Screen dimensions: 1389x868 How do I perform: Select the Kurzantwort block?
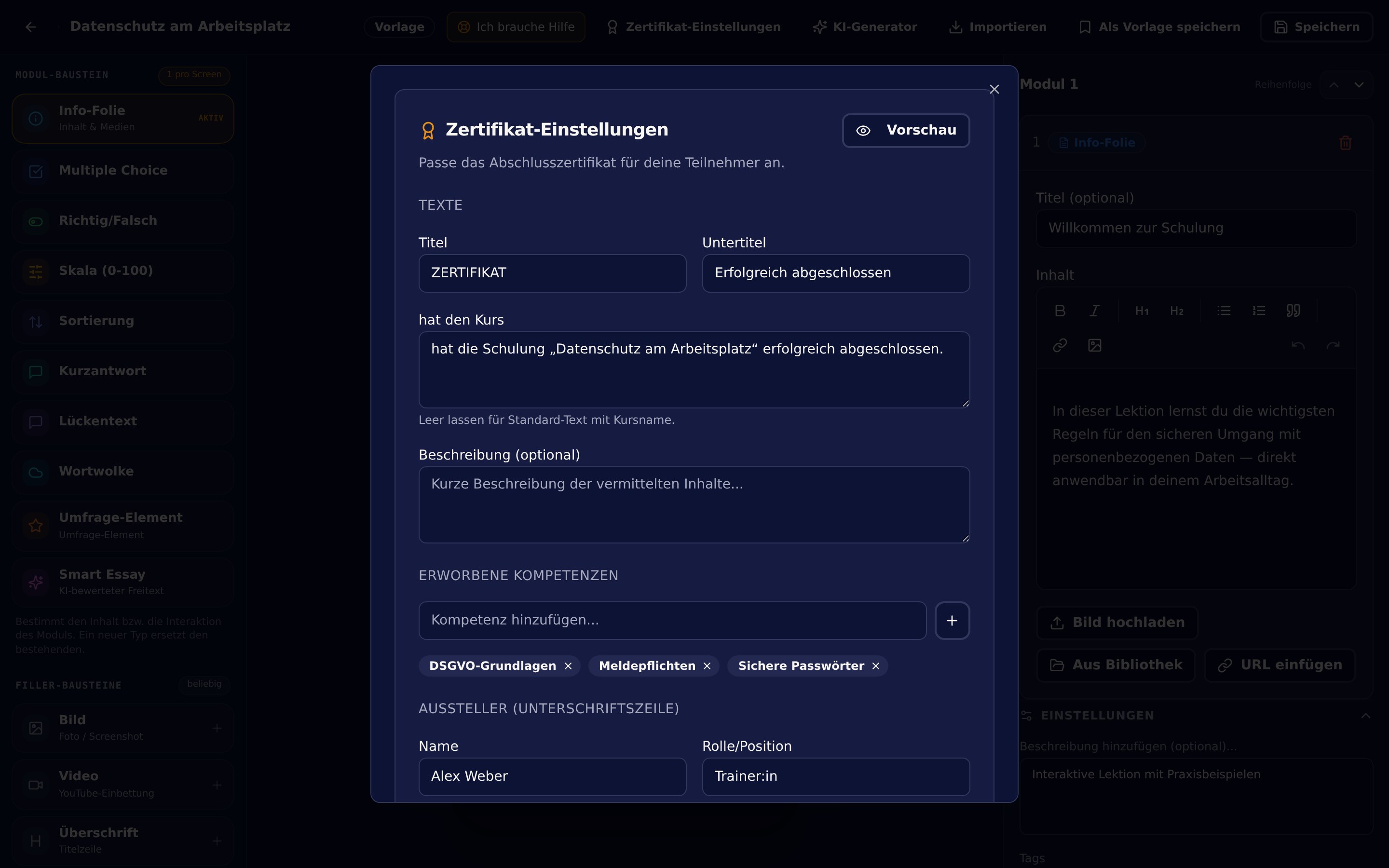click(123, 371)
